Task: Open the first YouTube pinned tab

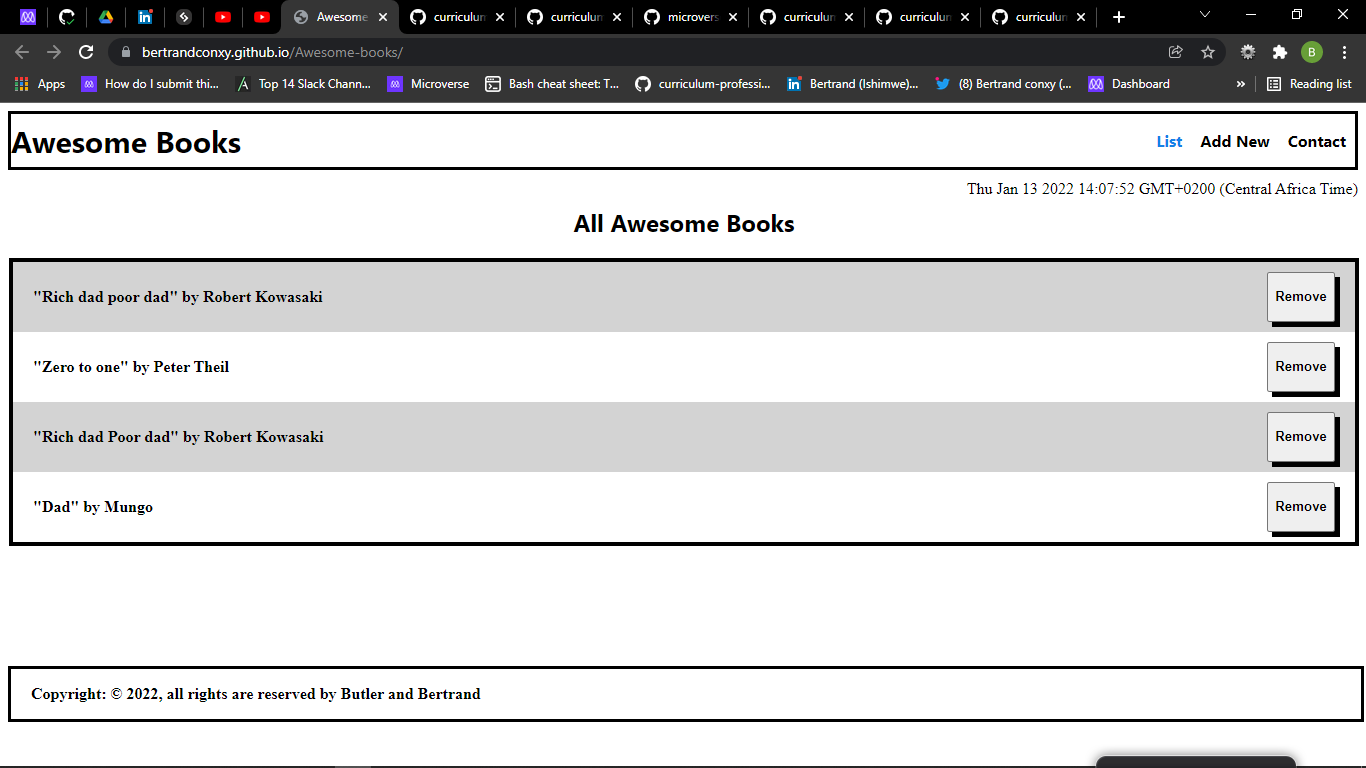Action: (x=223, y=16)
